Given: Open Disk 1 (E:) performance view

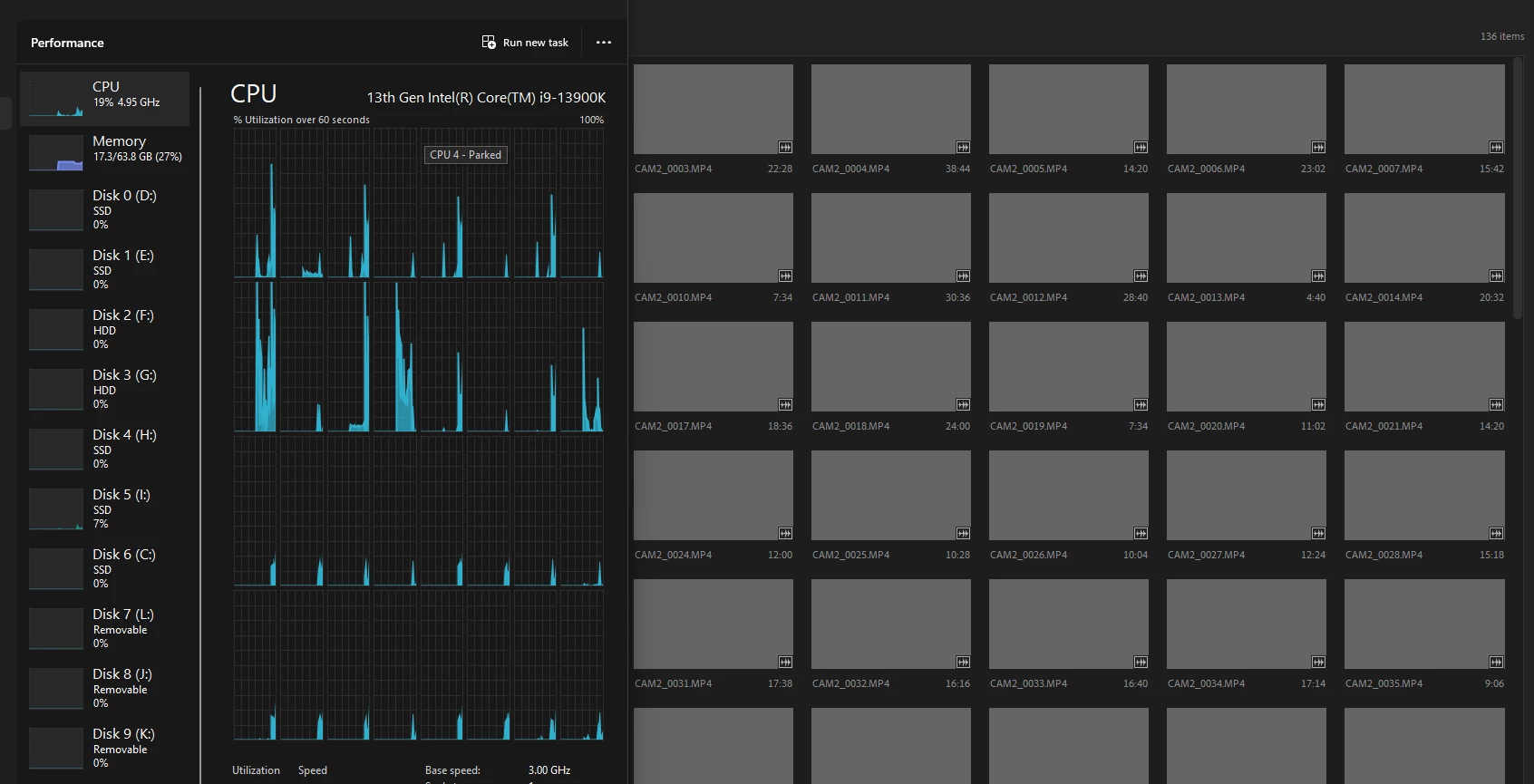Looking at the screenshot, I should coord(105,269).
